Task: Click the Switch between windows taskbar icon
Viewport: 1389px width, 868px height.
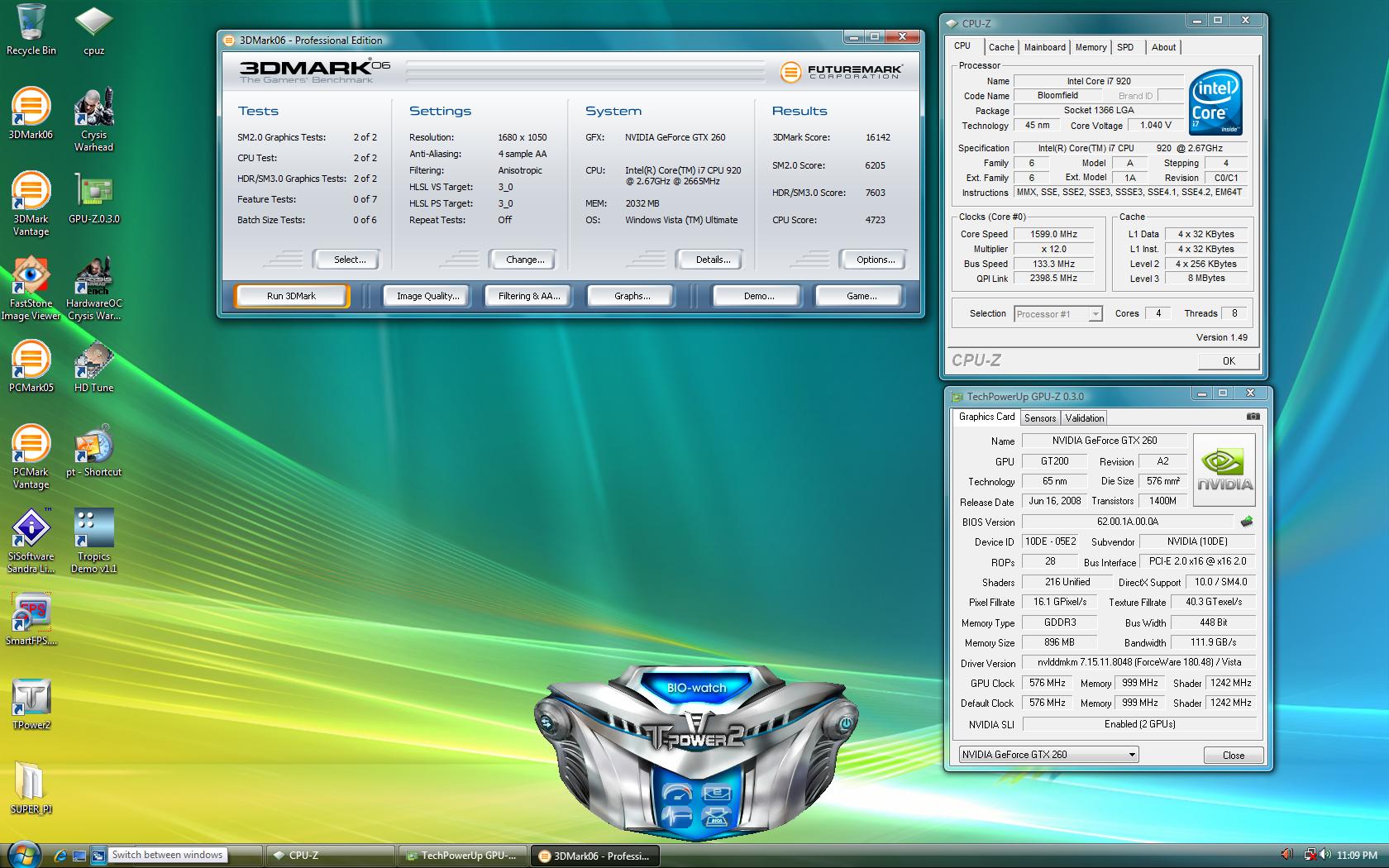Action: point(98,856)
